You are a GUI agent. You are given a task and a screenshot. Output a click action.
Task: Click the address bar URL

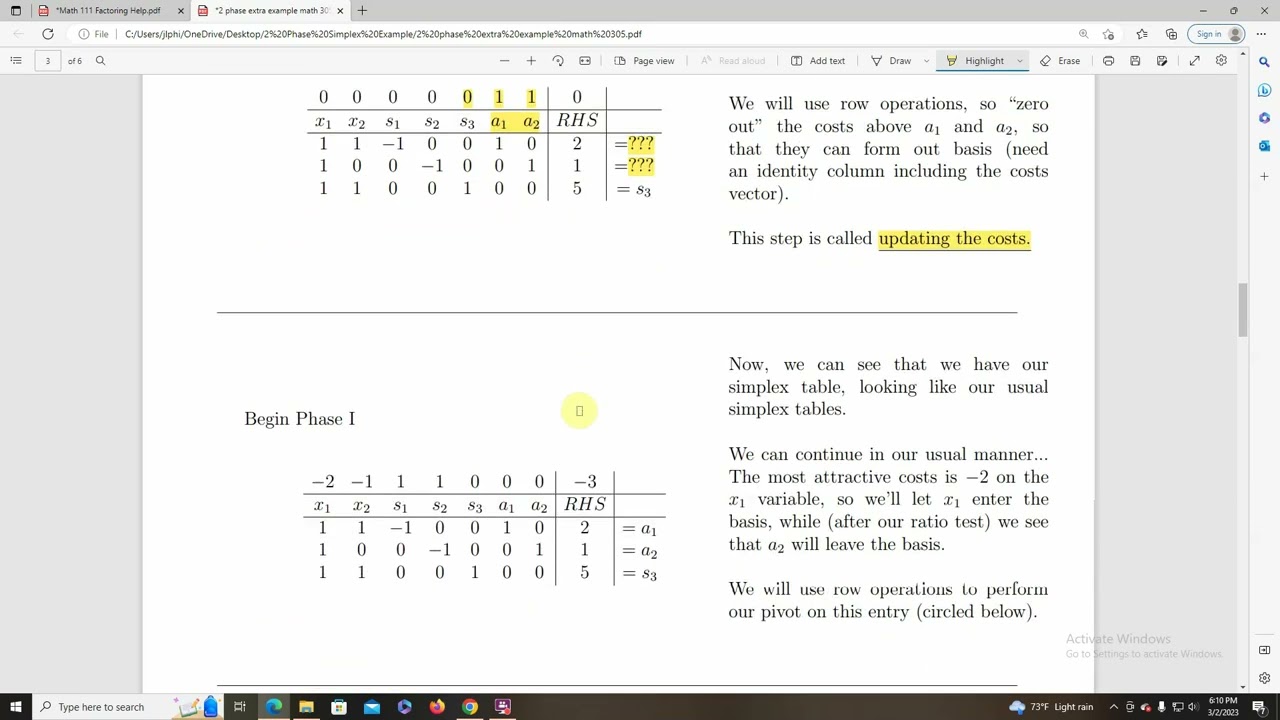[383, 34]
